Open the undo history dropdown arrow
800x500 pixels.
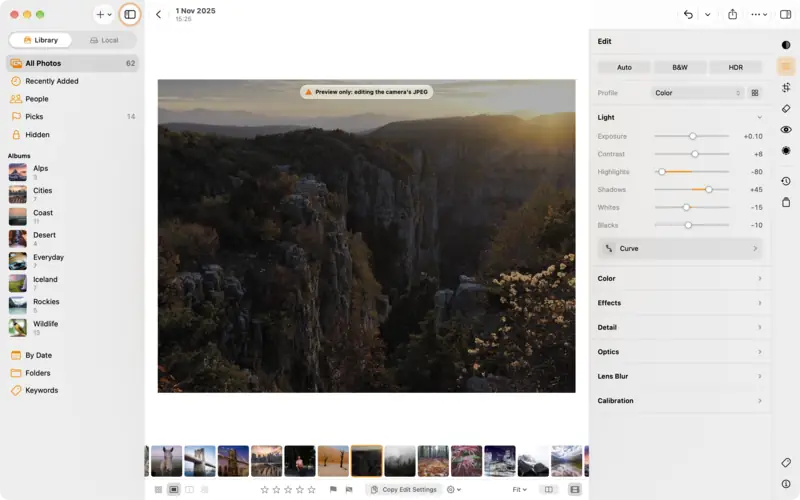[x=707, y=14]
